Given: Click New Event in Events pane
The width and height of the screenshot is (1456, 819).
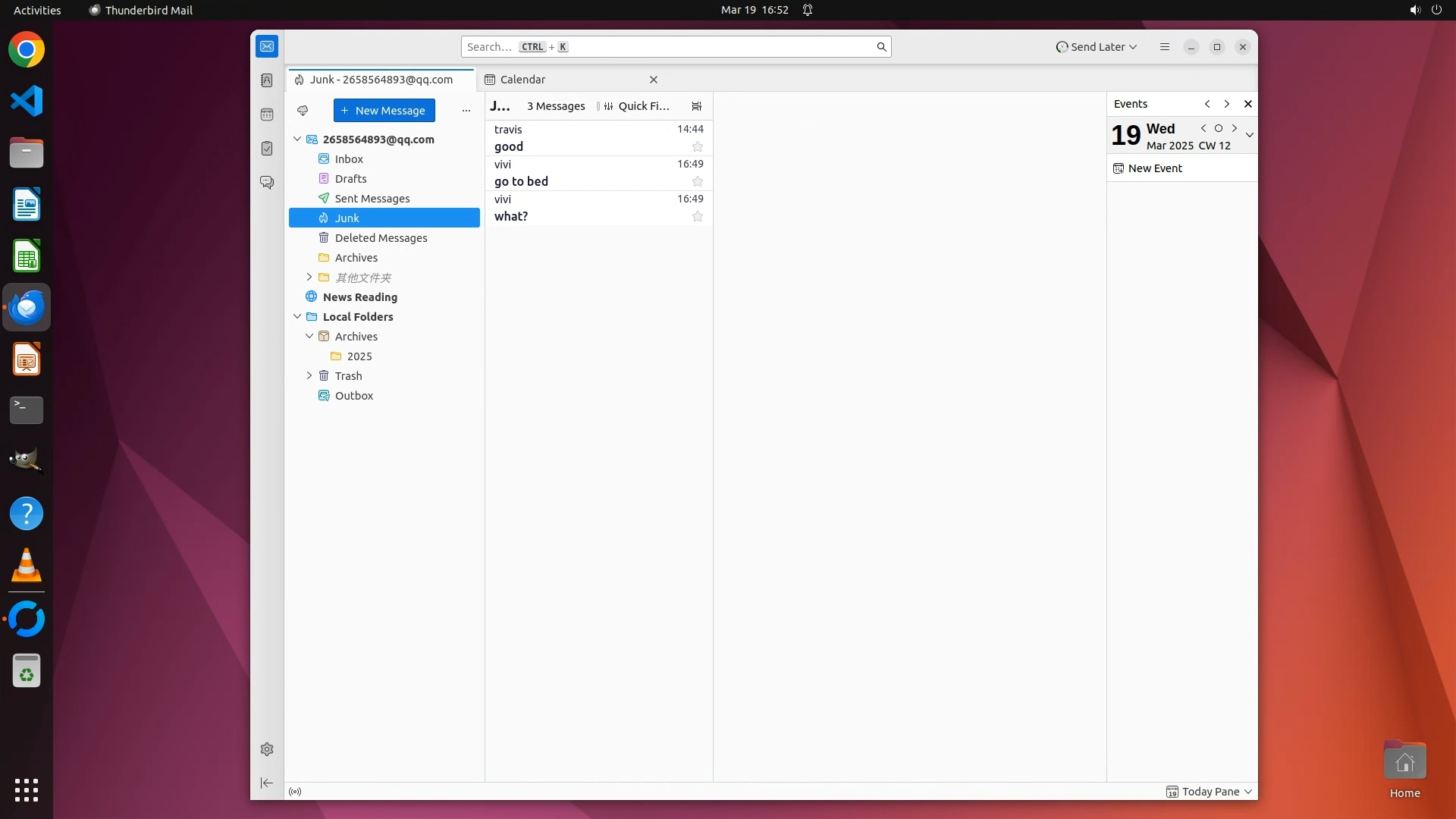Looking at the screenshot, I should tap(1154, 168).
